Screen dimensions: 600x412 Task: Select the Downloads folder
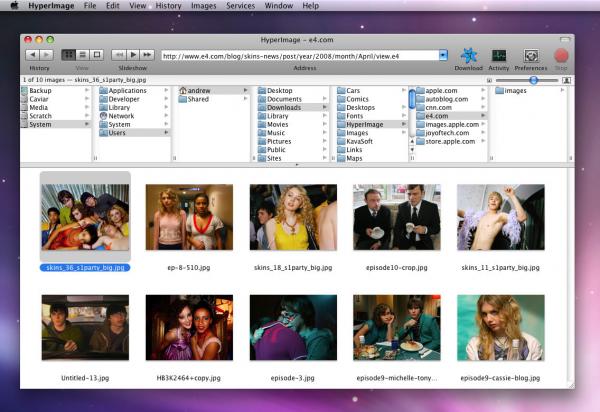coord(292,107)
